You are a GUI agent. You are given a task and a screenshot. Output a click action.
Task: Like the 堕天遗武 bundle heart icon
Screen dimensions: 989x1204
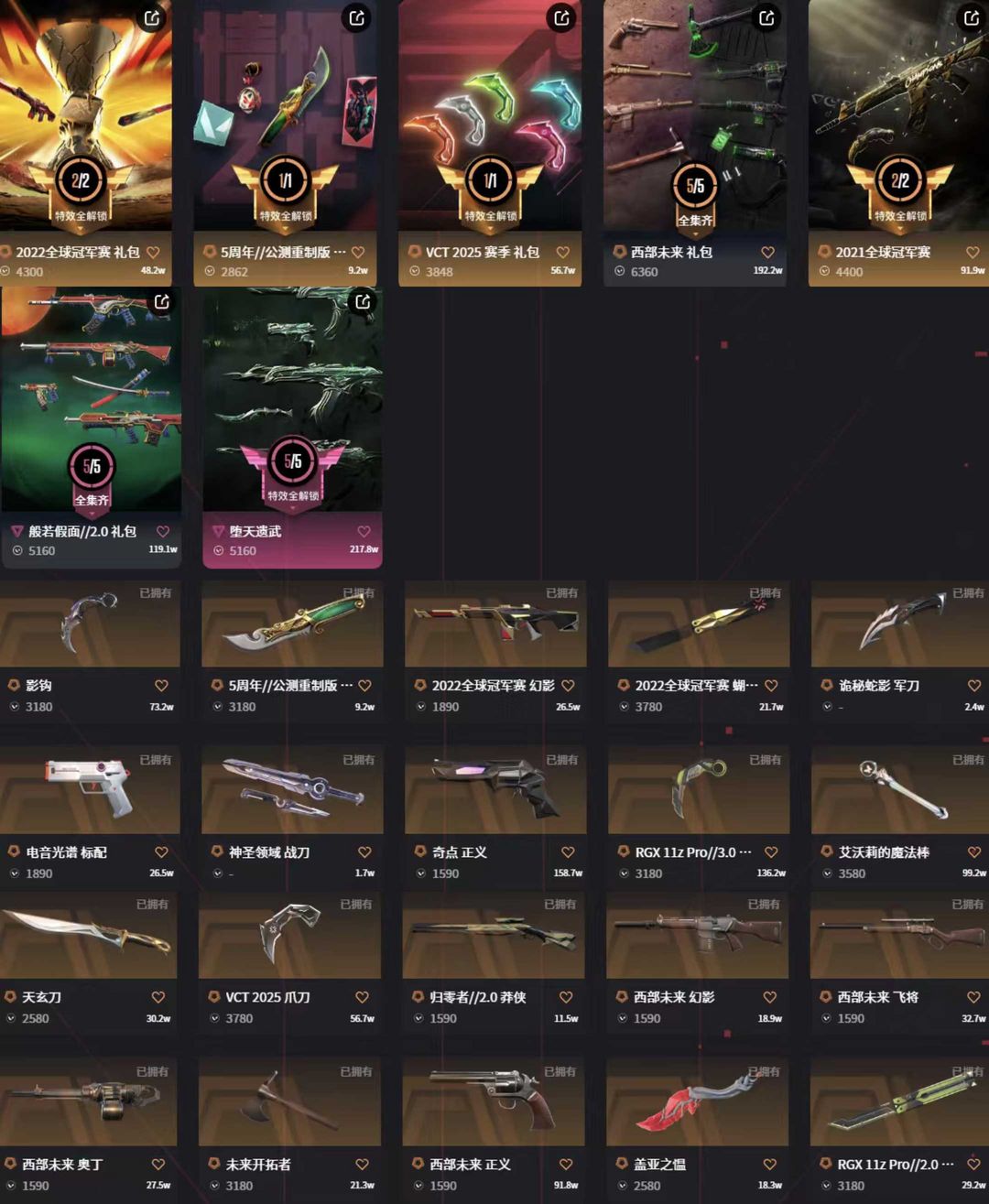coord(364,532)
